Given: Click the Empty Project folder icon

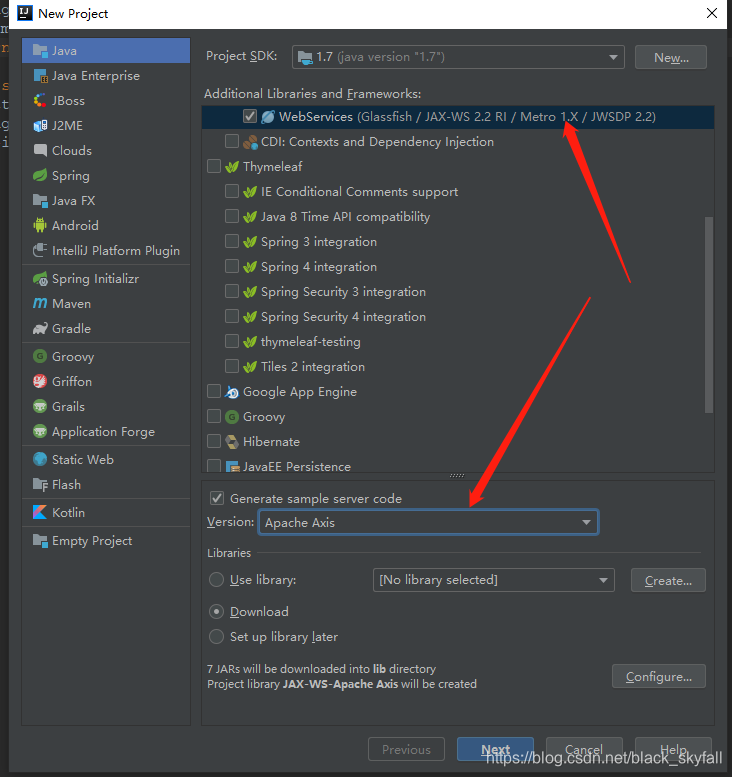Looking at the screenshot, I should click(x=40, y=540).
